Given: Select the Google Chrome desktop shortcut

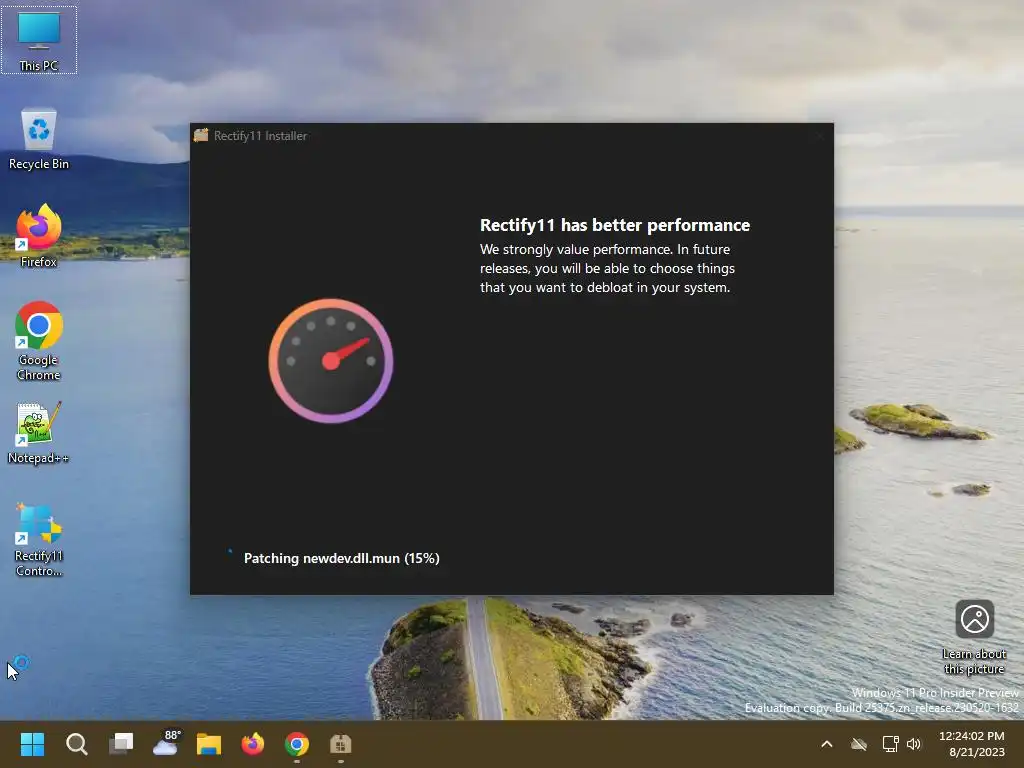Looking at the screenshot, I should click(39, 341).
